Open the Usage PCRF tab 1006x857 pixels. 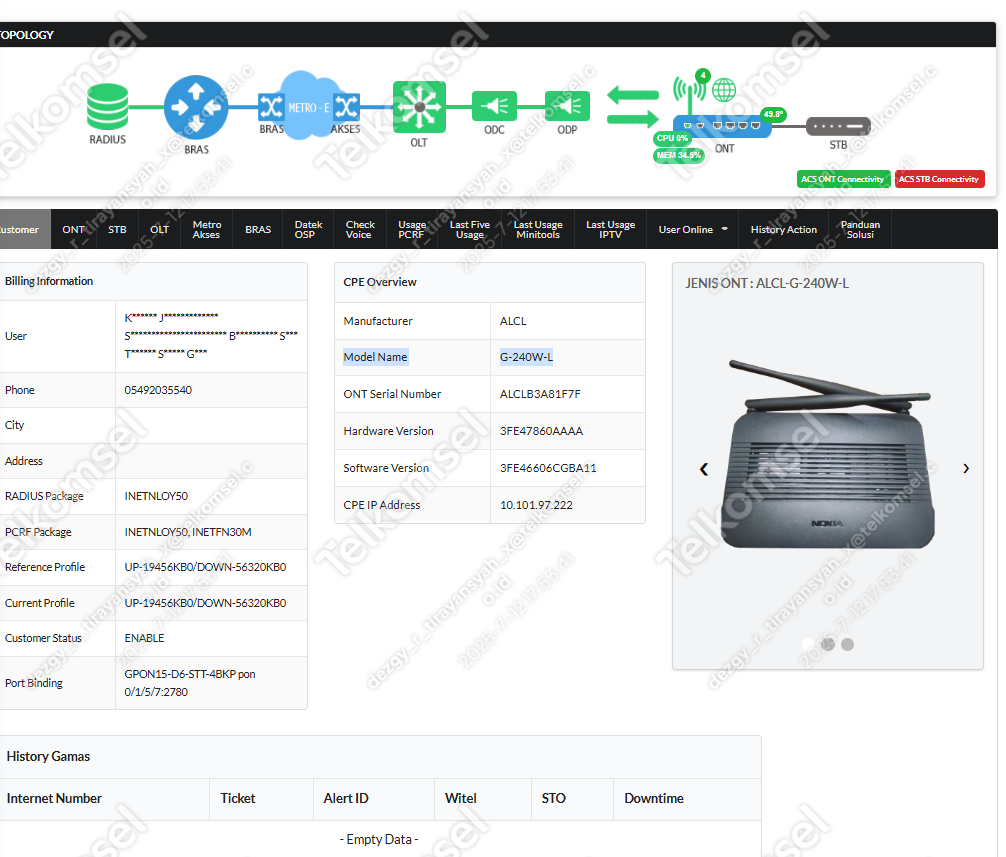pos(412,230)
